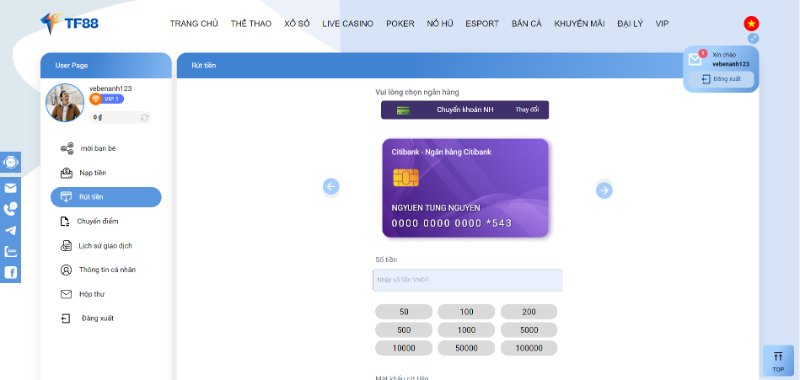The height and width of the screenshot is (380, 800).
Task: Click the TOP scroll-to-top button
Action: point(778,361)
